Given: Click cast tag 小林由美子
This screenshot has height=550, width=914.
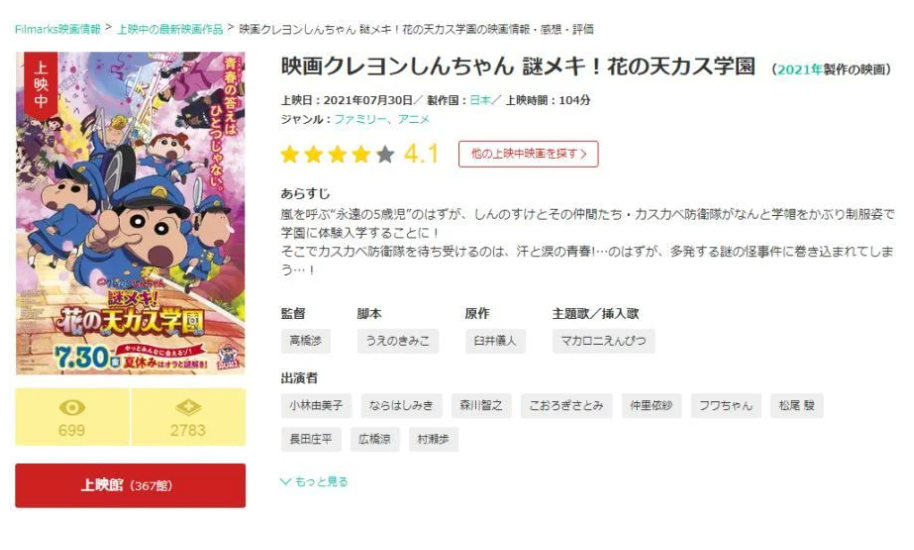Looking at the screenshot, I should pos(316,406).
